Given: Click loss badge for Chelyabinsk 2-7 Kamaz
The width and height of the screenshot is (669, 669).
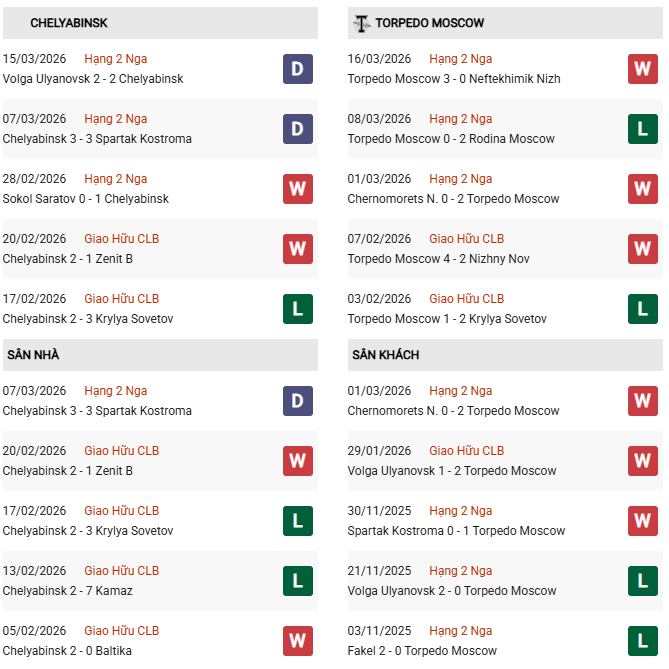Looking at the screenshot, I should tap(298, 581).
